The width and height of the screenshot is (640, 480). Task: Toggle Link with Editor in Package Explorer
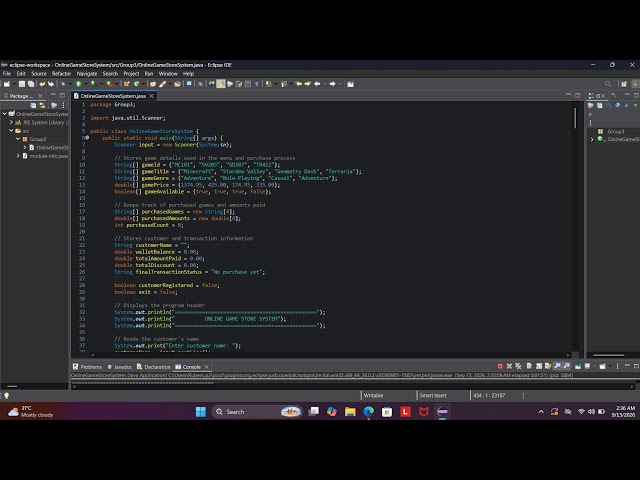(42, 105)
